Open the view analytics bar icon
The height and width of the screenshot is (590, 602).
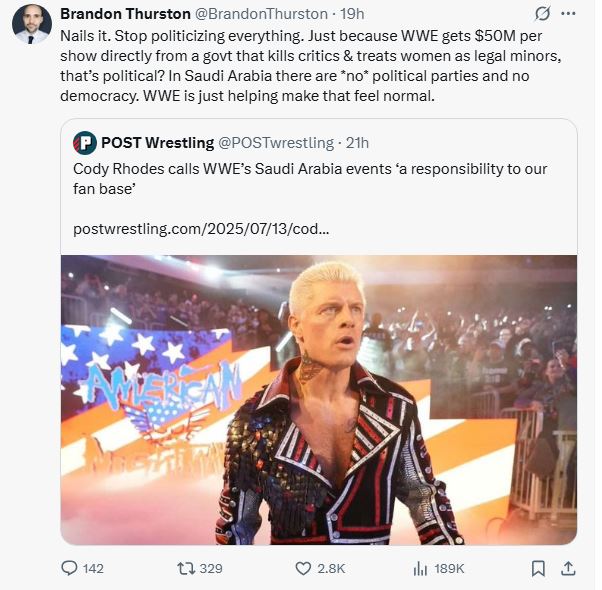click(x=421, y=568)
